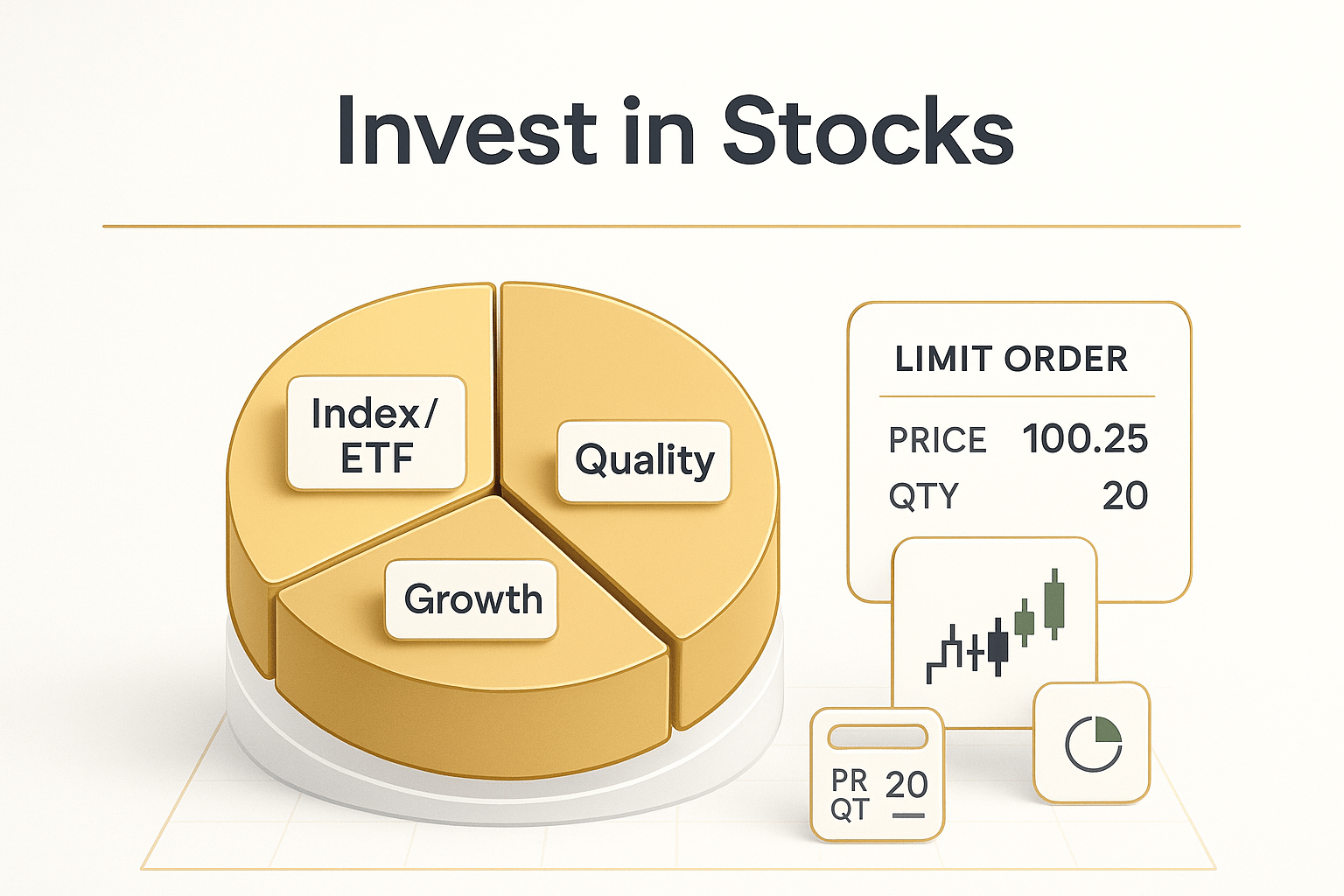
Task: Click the number 20 on small tile
Action: [906, 784]
